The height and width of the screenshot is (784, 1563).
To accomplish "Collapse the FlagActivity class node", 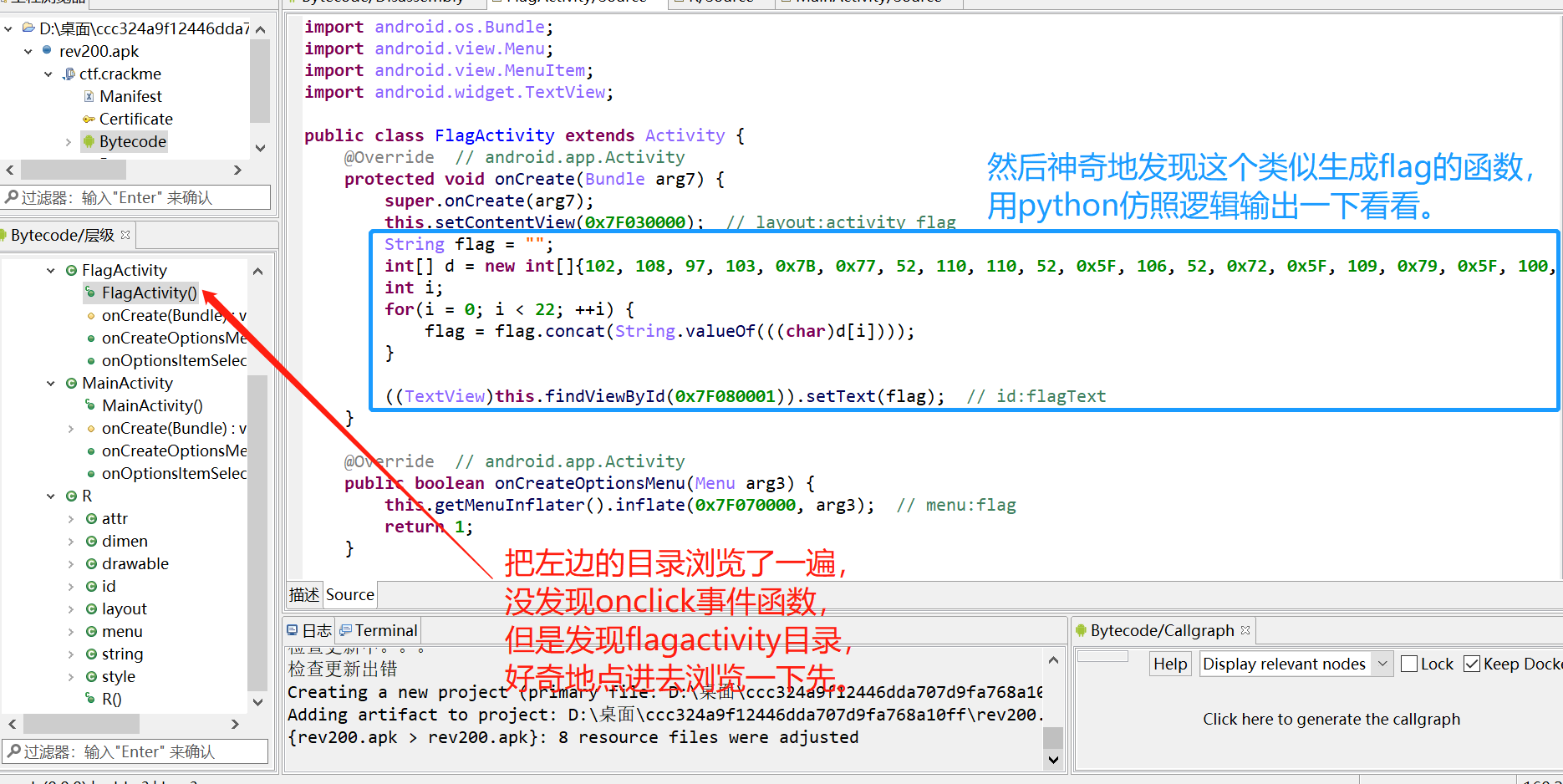I will 51,270.
